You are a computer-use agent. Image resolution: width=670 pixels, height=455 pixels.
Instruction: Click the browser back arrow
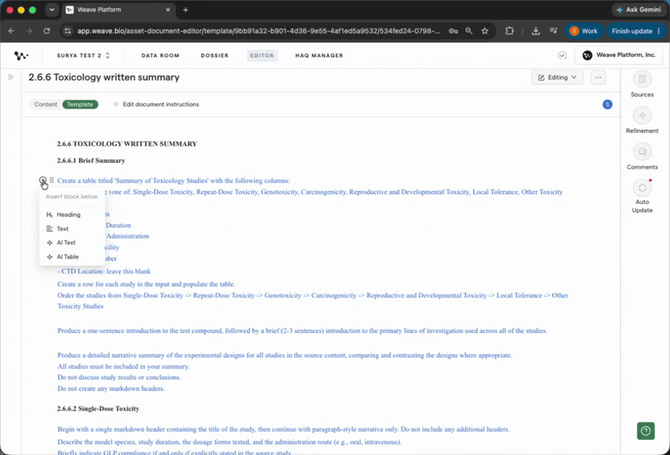pos(12,31)
